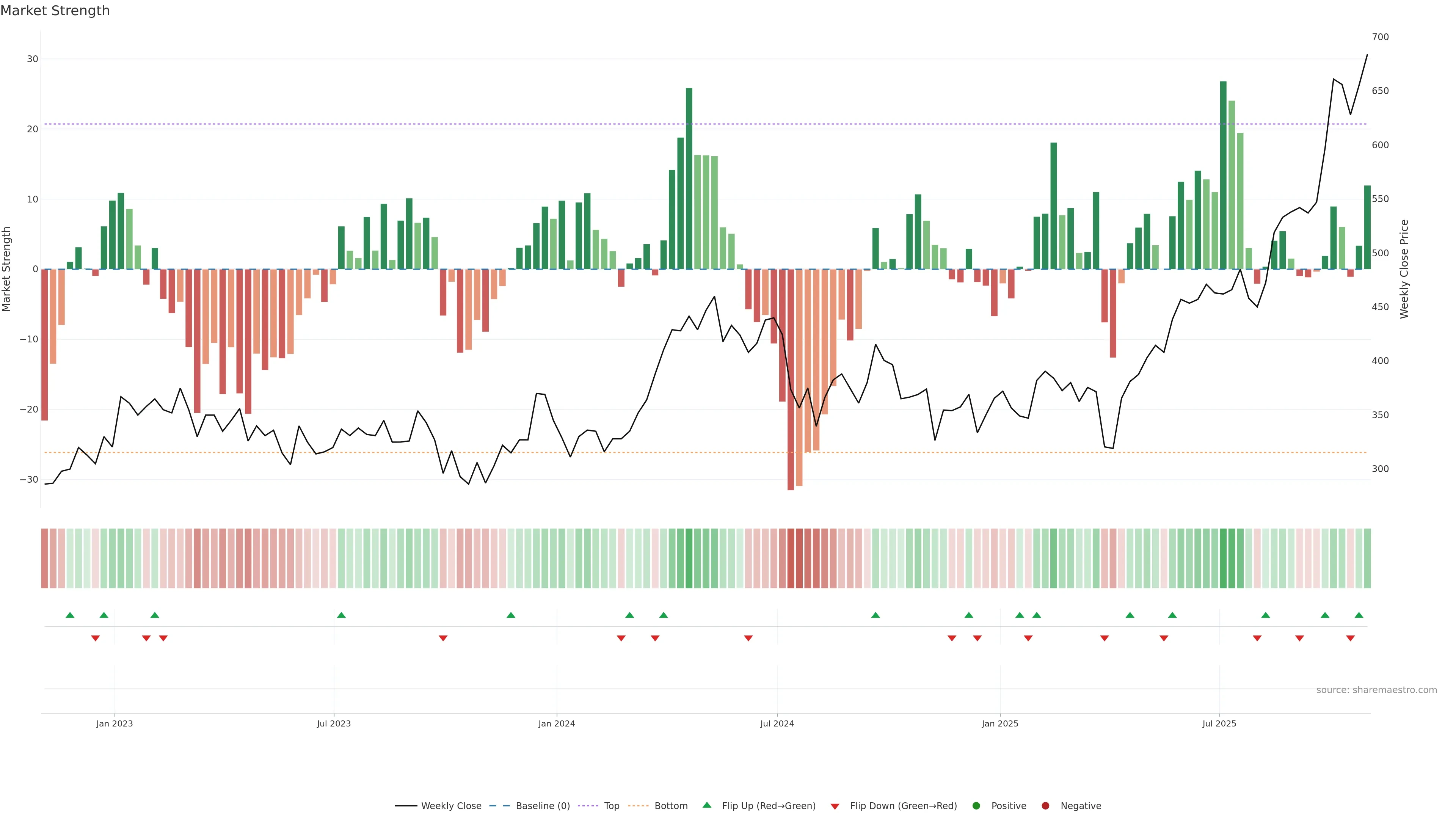Click the tallest green bar near July 2025
This screenshot has height=819, width=1456.
click(1223, 175)
